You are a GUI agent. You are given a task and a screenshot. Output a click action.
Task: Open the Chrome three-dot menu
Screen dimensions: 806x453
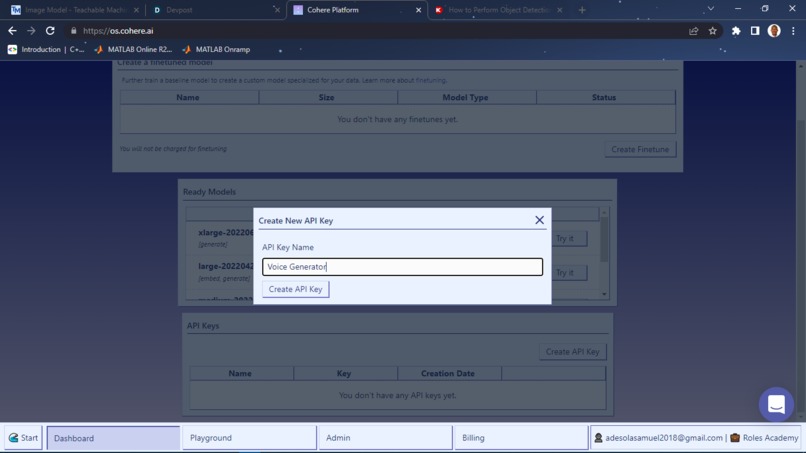793,31
